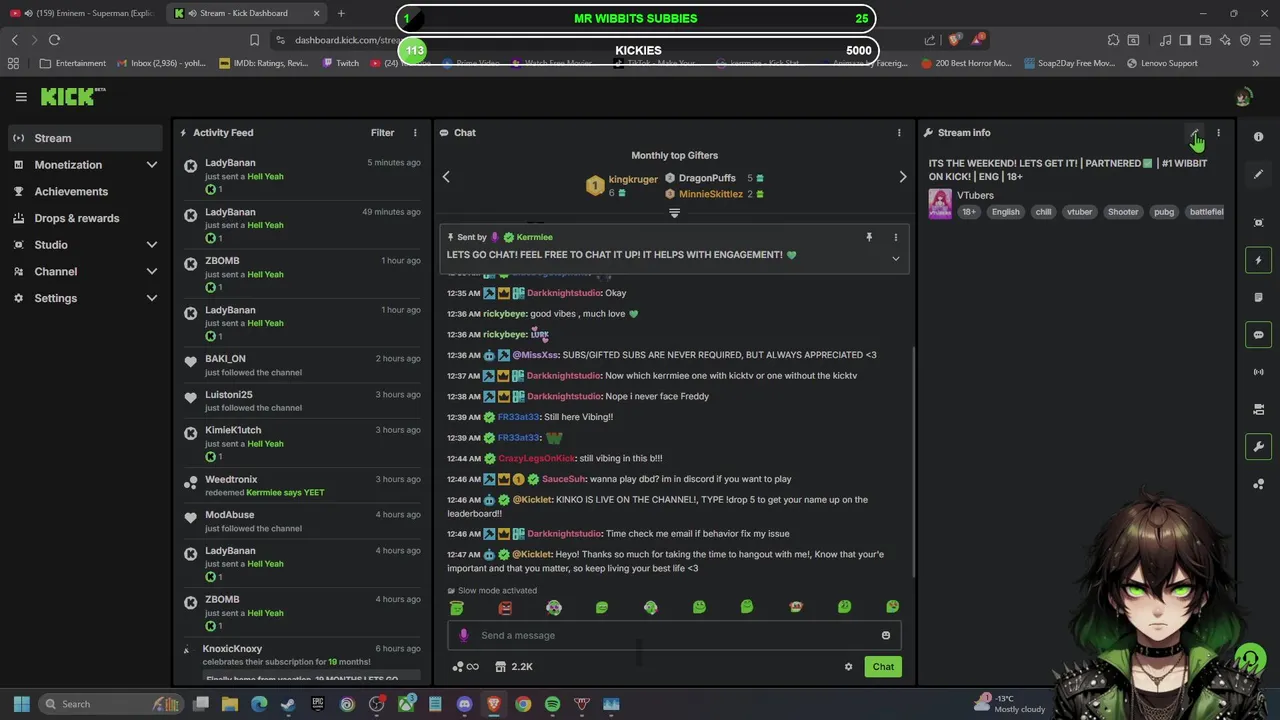This screenshot has height=720, width=1280.
Task: Open Chat panel options menu
Action: pyautogui.click(x=899, y=133)
